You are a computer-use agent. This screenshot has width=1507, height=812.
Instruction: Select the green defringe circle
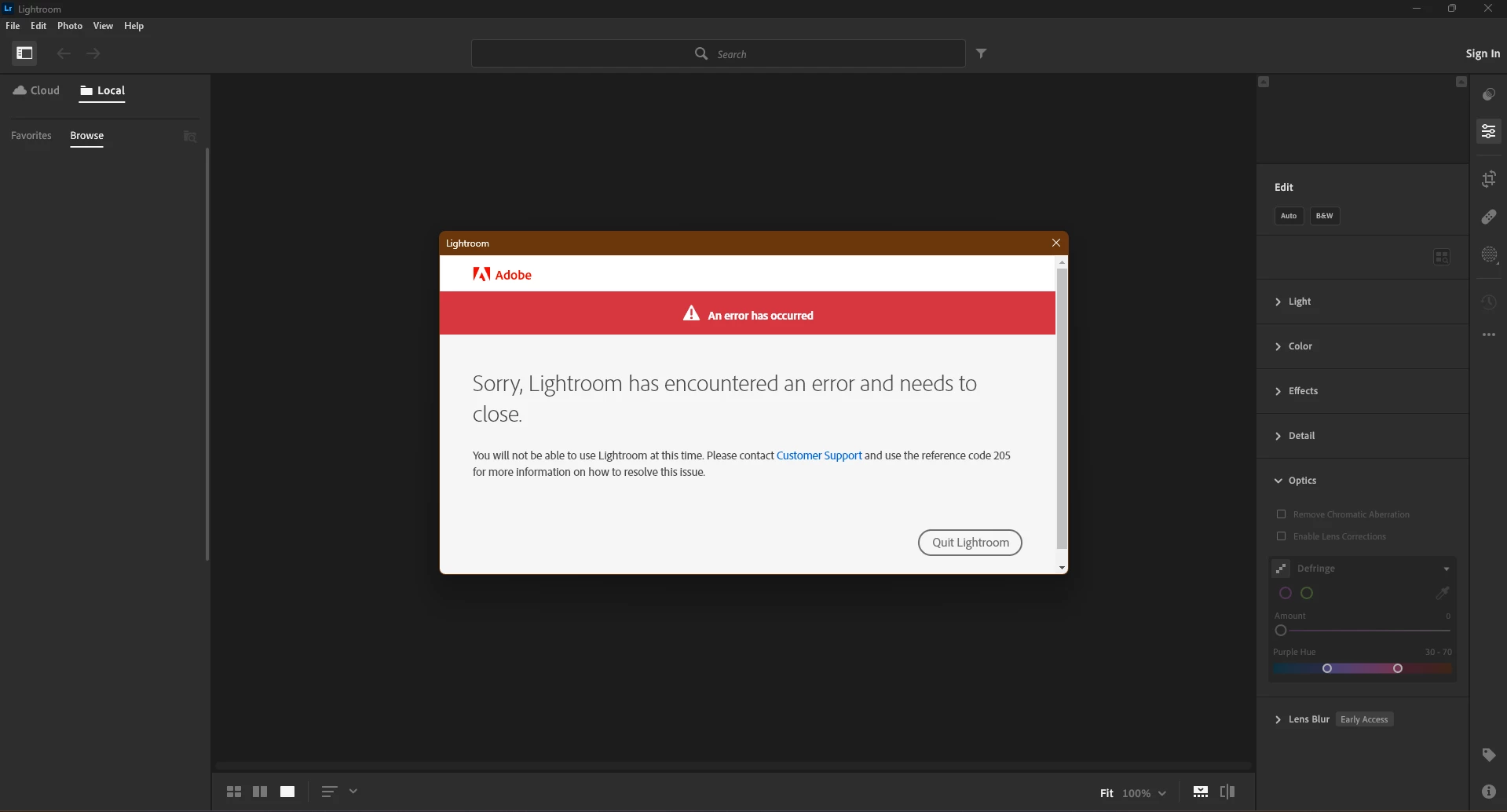point(1307,593)
